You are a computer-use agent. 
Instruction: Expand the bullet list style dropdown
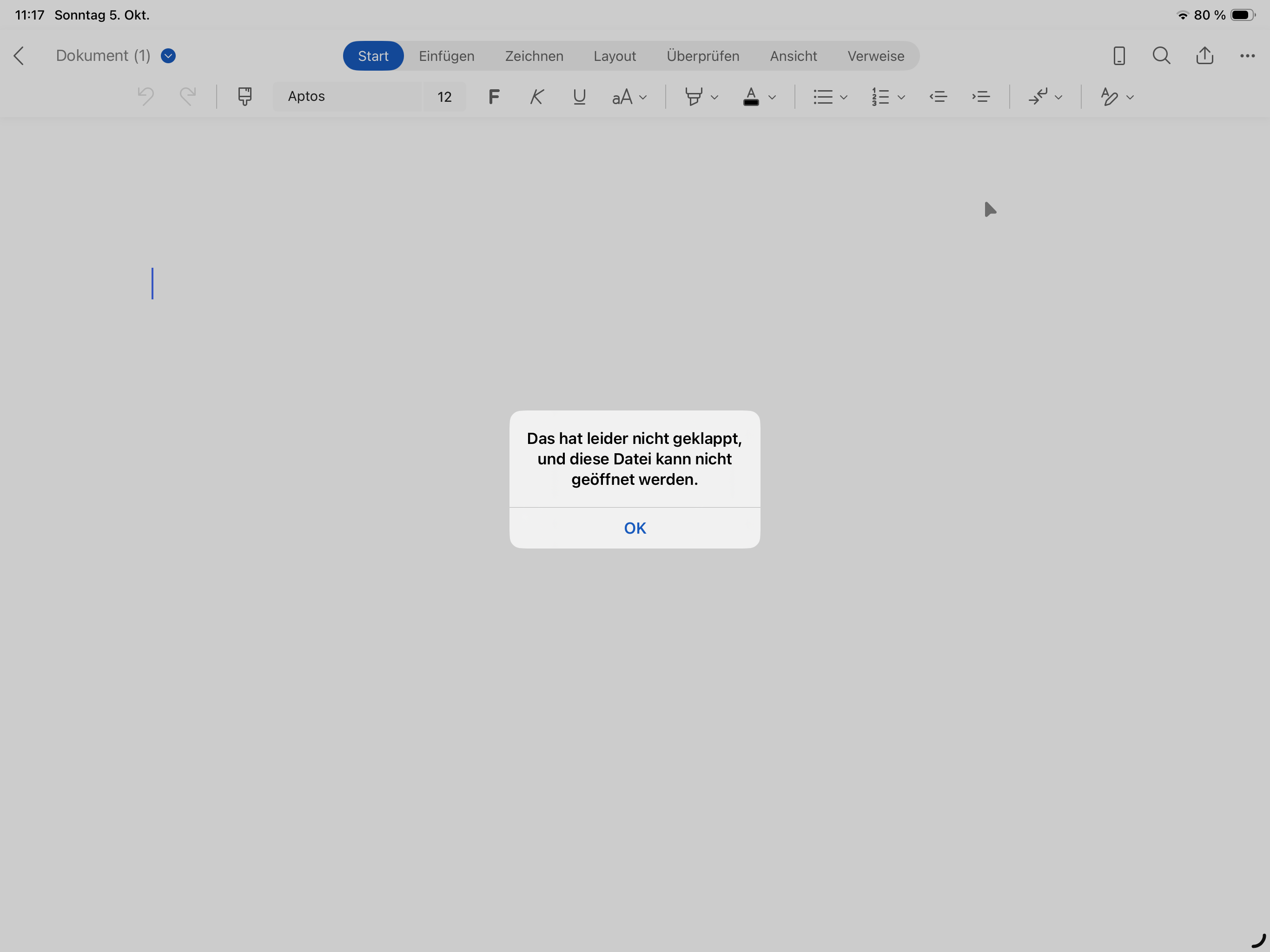tap(843, 97)
